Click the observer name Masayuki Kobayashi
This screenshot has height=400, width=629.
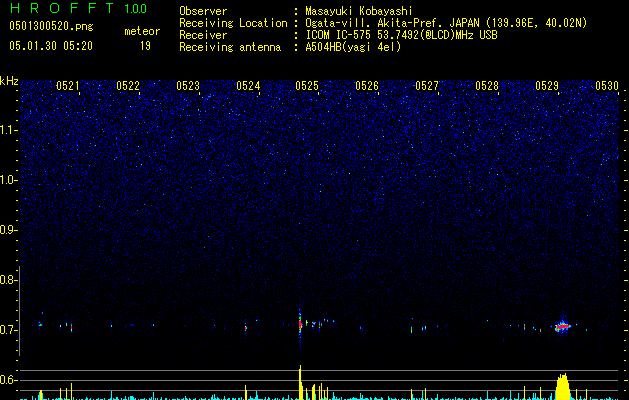click(359, 11)
